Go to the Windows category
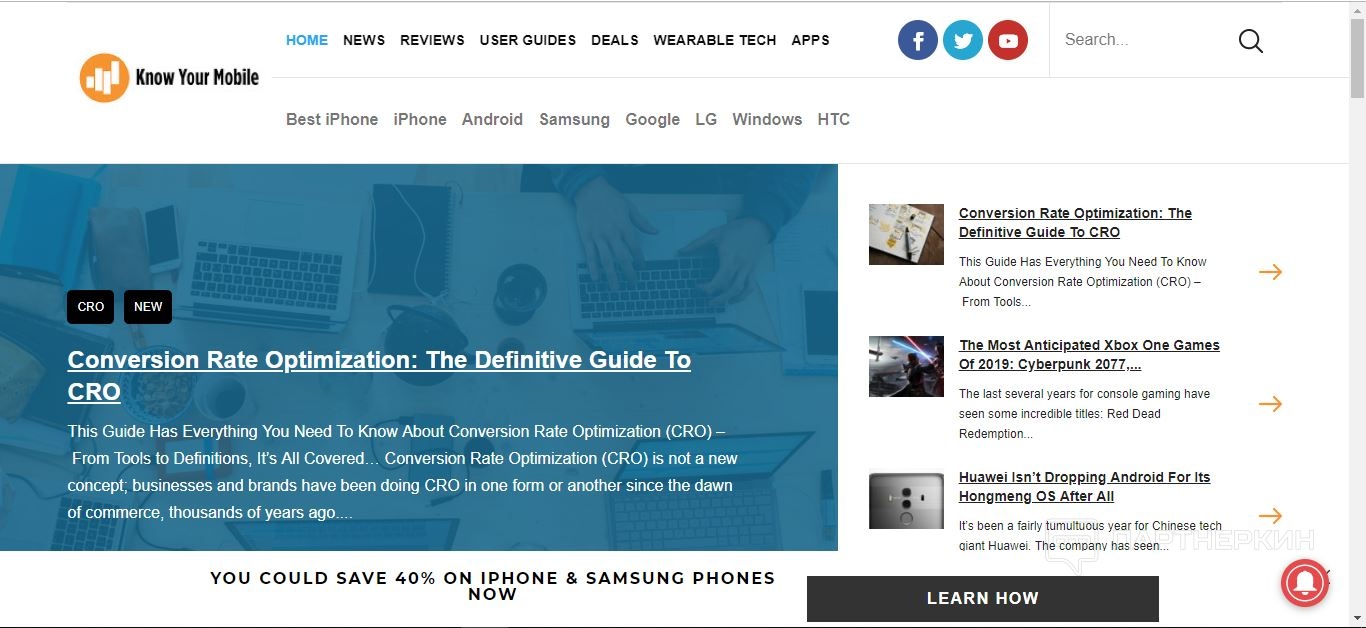This screenshot has width=1366, height=628. [x=767, y=119]
